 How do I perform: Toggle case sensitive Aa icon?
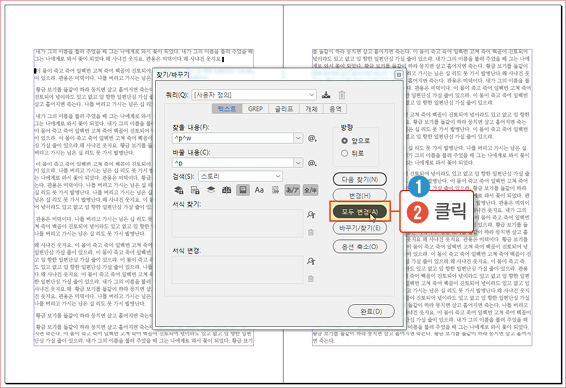pos(259,190)
